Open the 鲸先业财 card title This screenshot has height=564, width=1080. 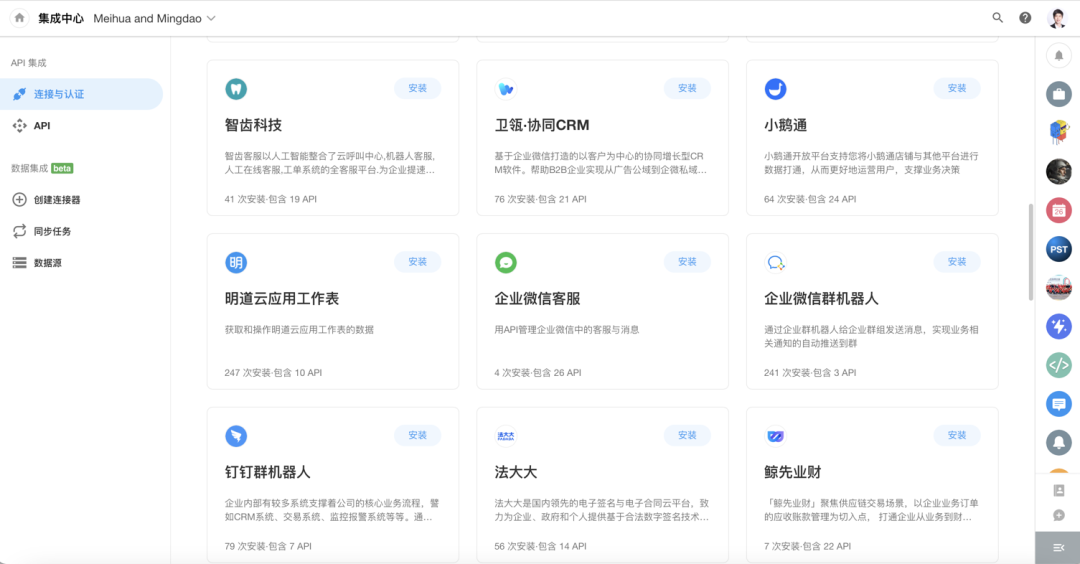(792, 472)
